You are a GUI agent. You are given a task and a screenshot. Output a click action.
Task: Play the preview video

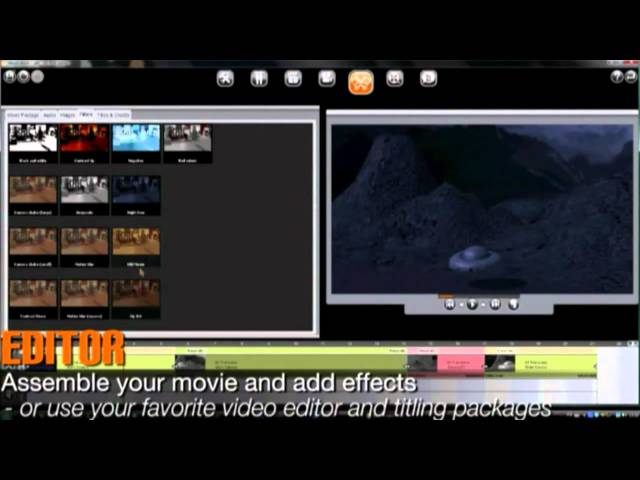pyautogui.click(x=472, y=304)
